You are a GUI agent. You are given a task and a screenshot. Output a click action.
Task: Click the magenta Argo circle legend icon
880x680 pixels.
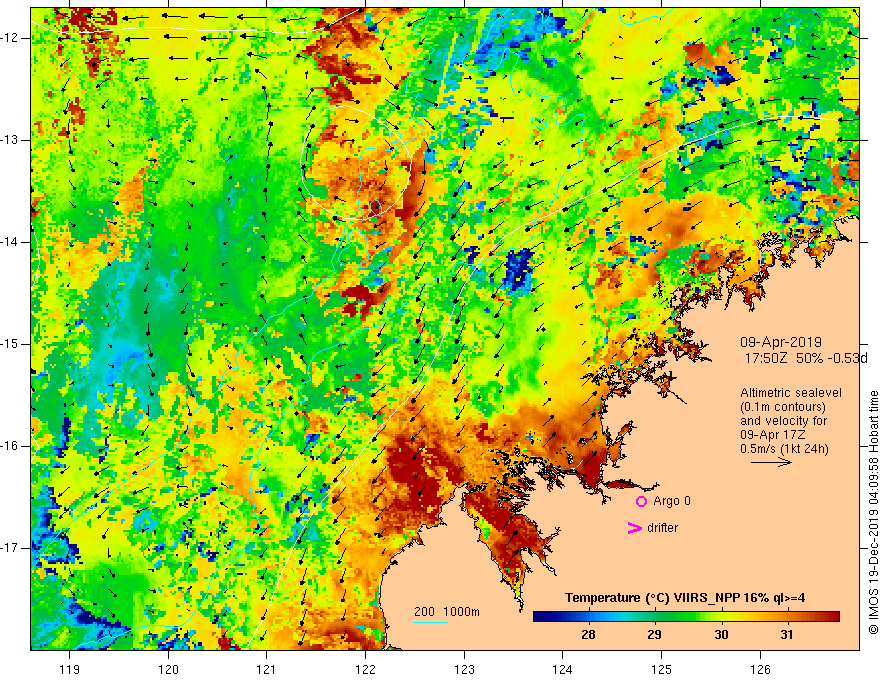(641, 501)
